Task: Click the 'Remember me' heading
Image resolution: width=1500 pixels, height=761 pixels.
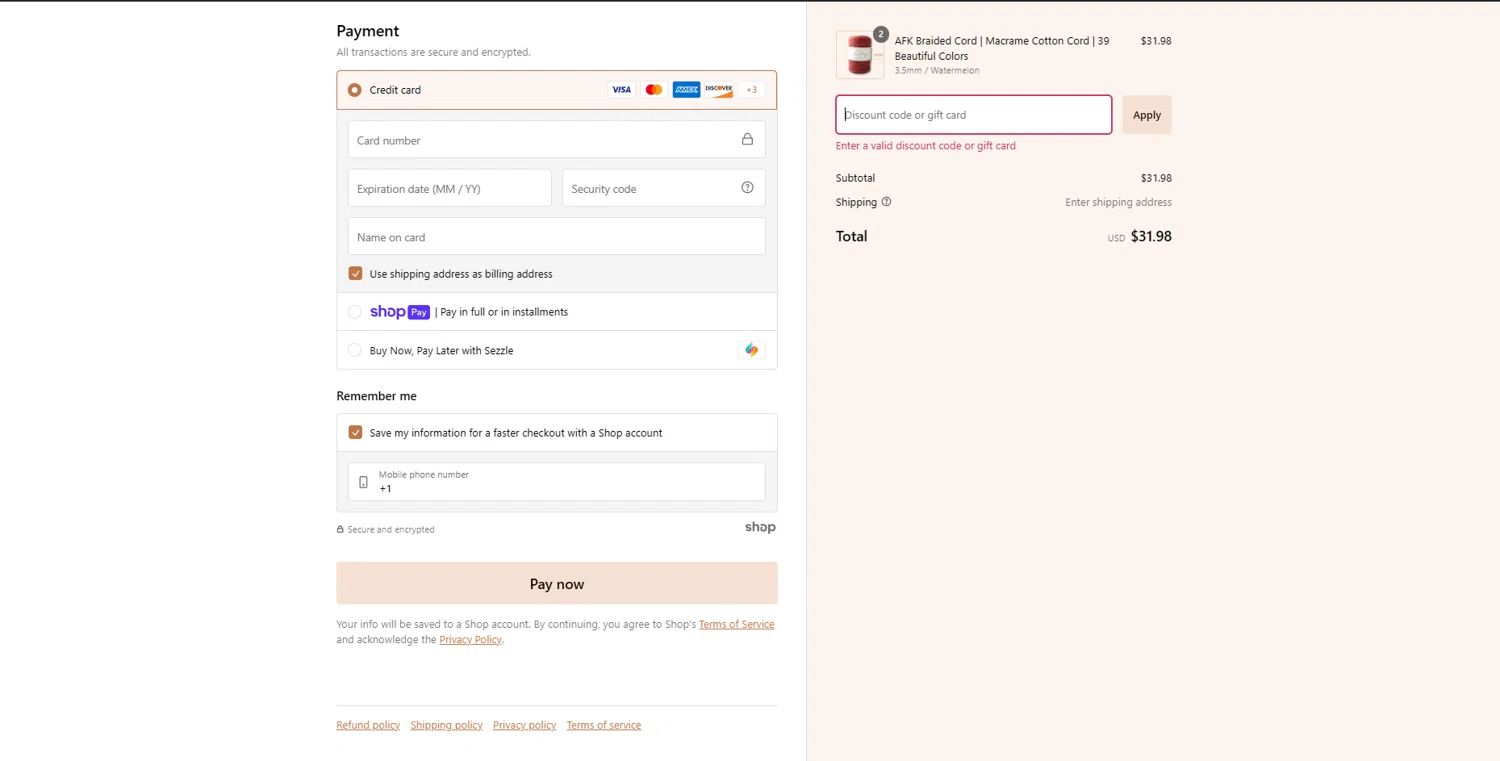Action: pyautogui.click(x=376, y=396)
